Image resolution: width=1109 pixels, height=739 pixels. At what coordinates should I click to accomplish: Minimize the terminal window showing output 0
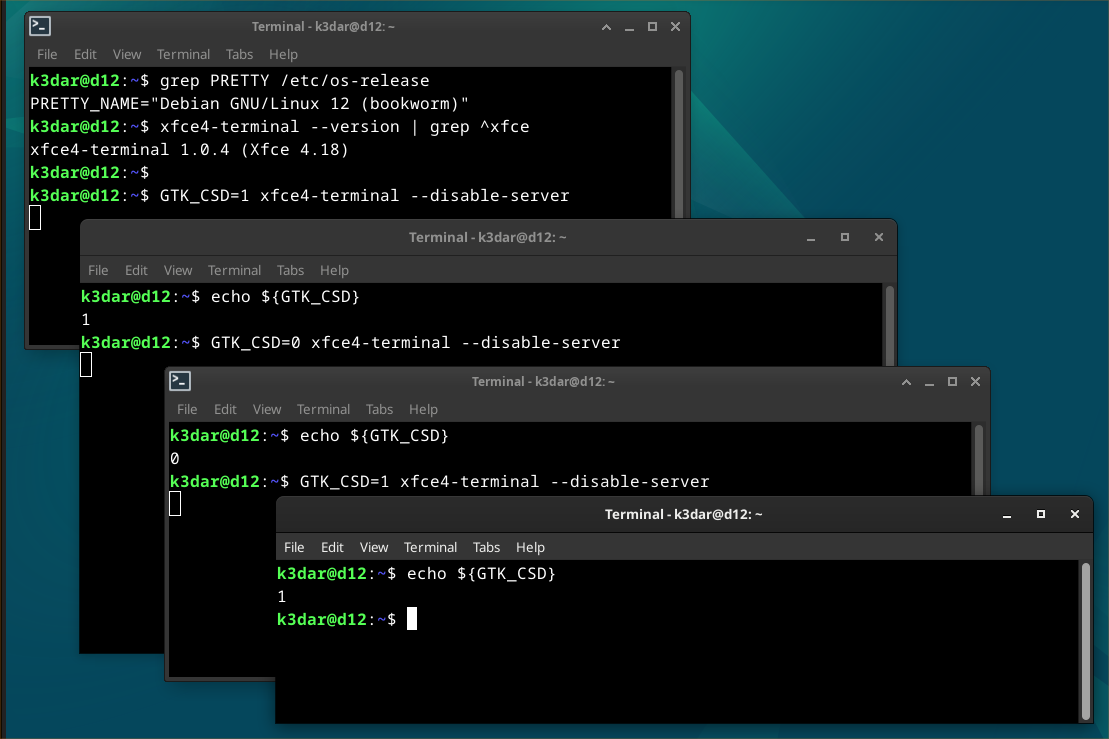[x=929, y=382]
